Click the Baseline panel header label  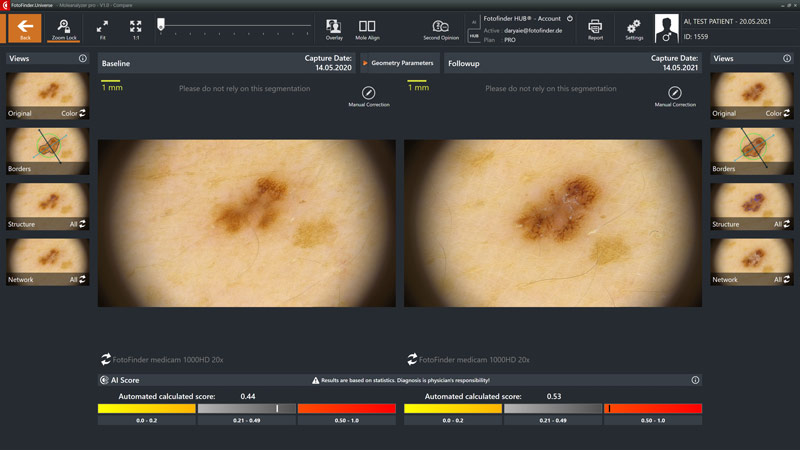point(116,64)
